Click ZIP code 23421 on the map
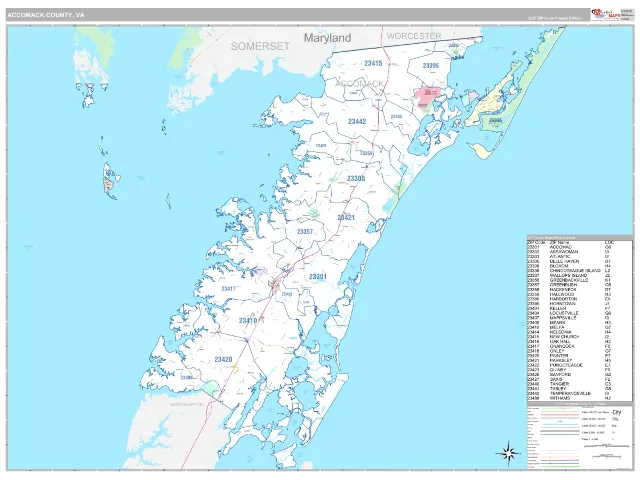The image size is (640, 480). [x=346, y=218]
